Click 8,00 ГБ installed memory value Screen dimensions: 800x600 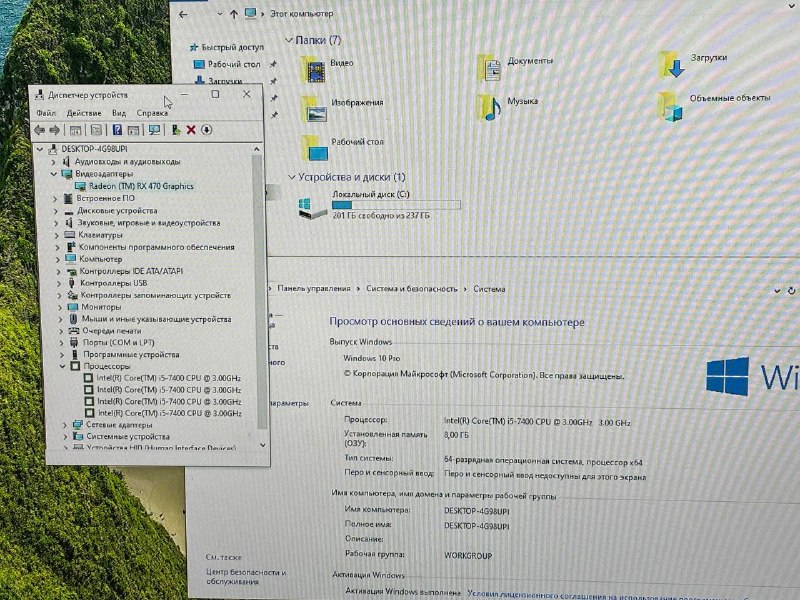(x=456, y=435)
